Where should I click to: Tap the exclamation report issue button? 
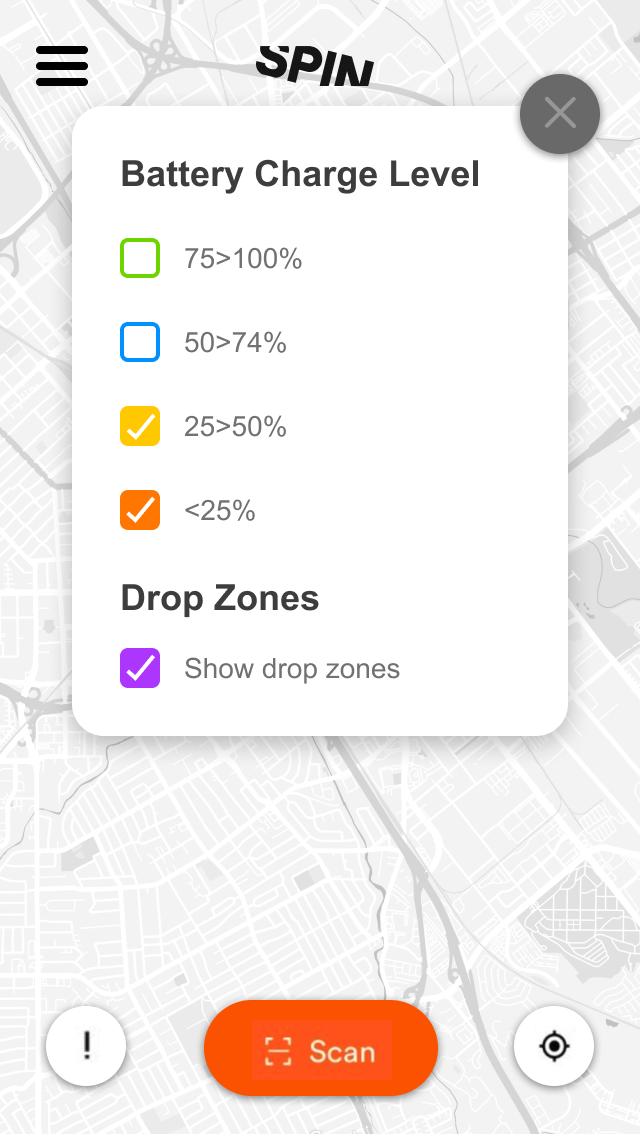tap(86, 1046)
